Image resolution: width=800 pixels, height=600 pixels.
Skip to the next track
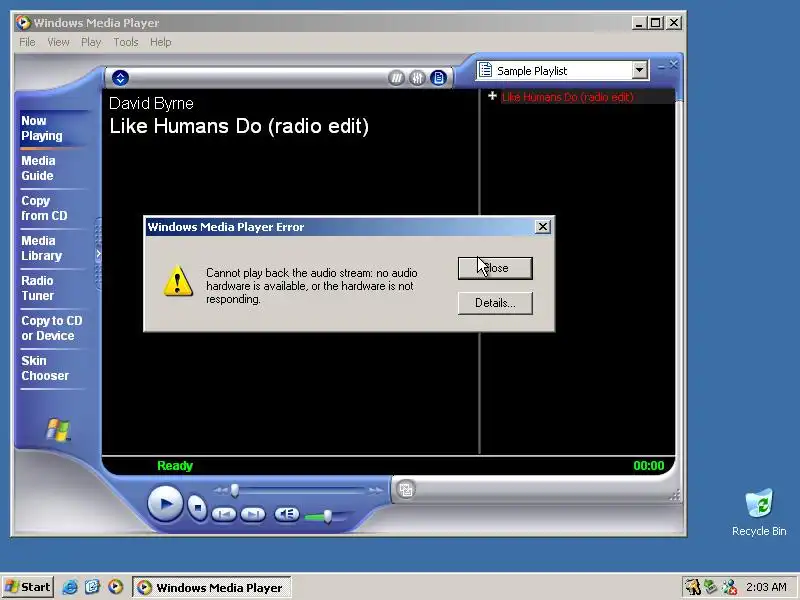pyautogui.click(x=253, y=514)
